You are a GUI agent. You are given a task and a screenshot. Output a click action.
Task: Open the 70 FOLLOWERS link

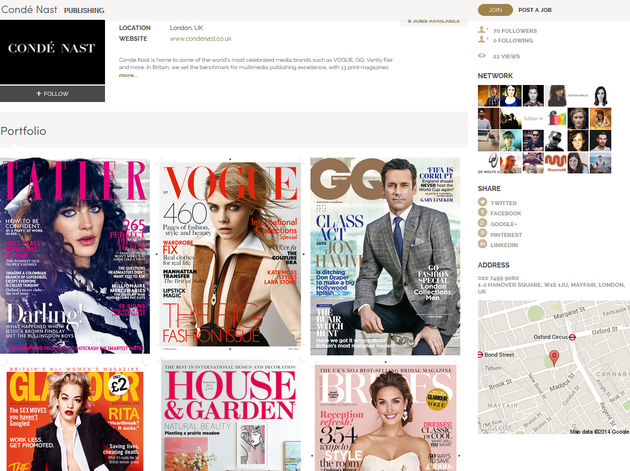click(x=515, y=31)
